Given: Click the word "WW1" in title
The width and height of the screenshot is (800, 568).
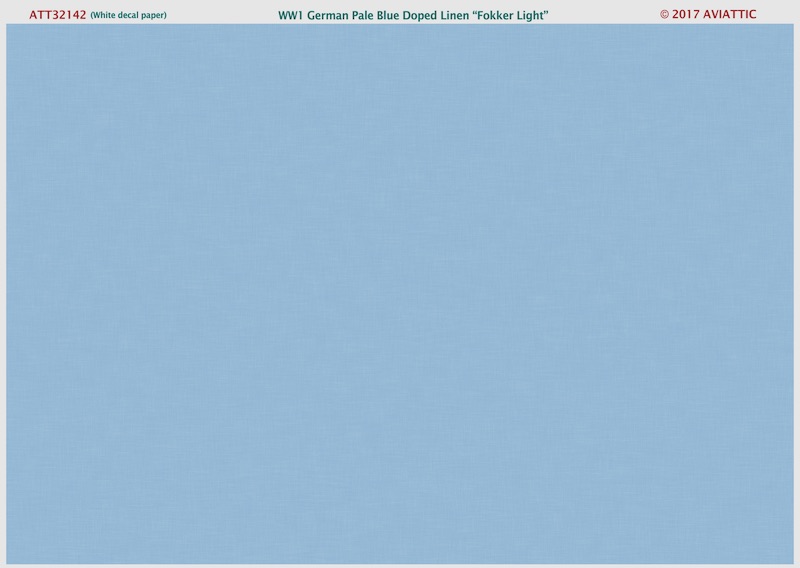Looking at the screenshot, I should click(289, 13).
